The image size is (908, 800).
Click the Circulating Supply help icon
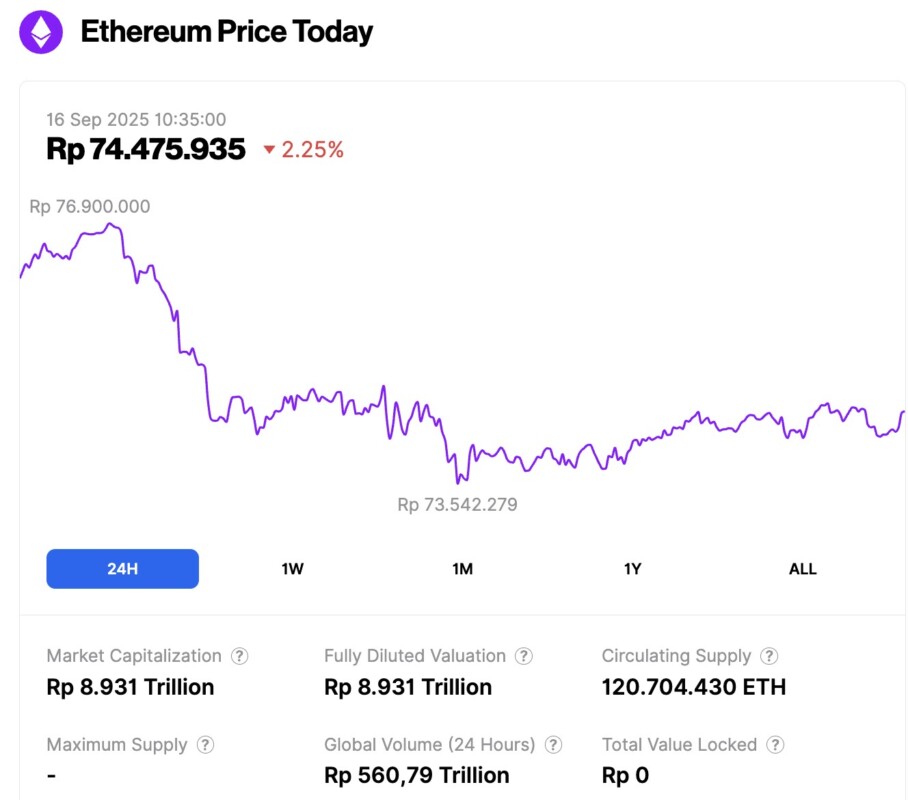(x=769, y=657)
